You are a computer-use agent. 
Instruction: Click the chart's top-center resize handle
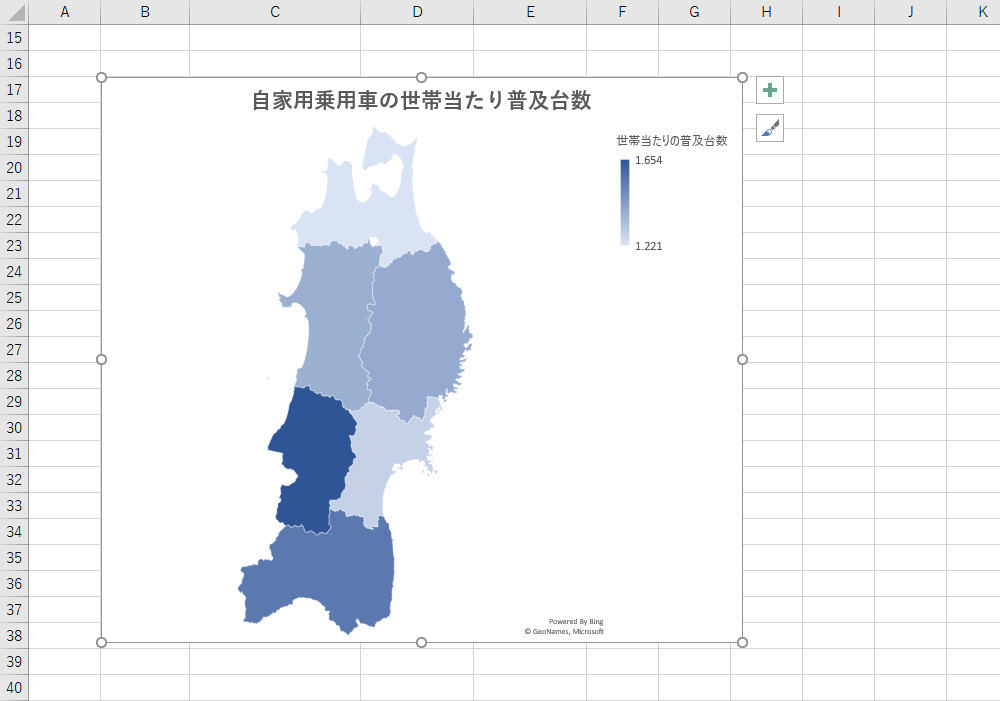click(422, 77)
